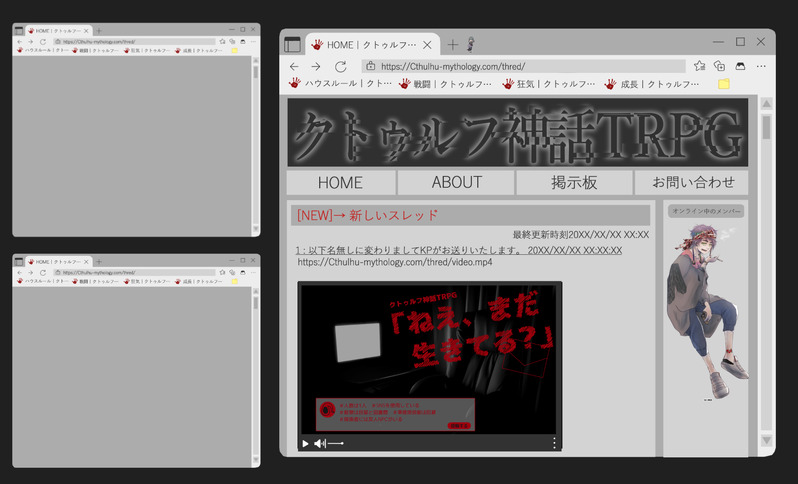This screenshot has height=484, width=798.
Task: Select the HOME tab in bottom-left browser
Action: [x=59, y=262]
